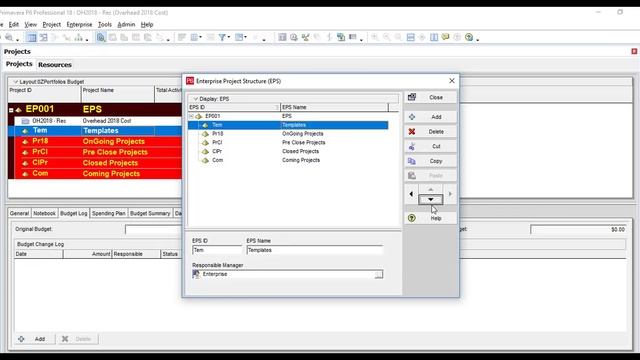Click the Add plus icon in EPS dialog
This screenshot has width=640, height=360.
[412, 117]
